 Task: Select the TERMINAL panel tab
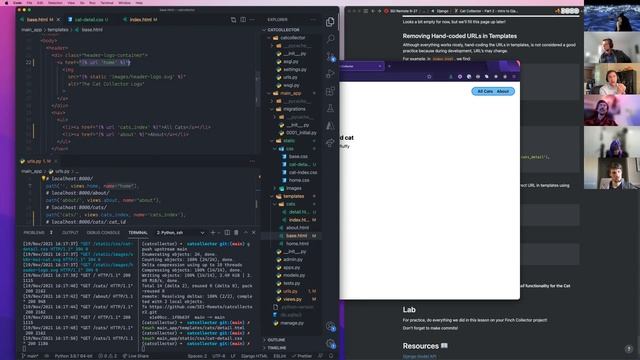138,233
